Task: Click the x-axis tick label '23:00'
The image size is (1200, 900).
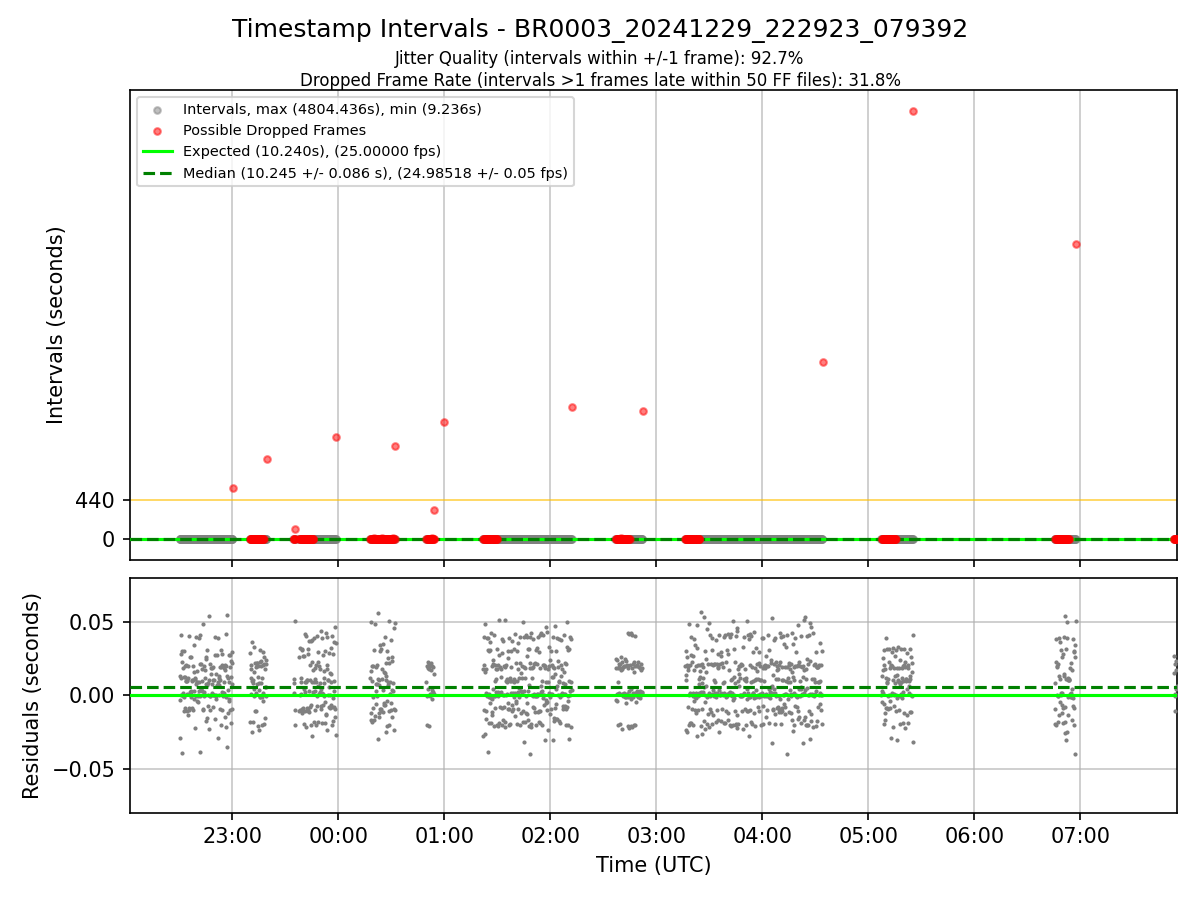Action: click(232, 834)
